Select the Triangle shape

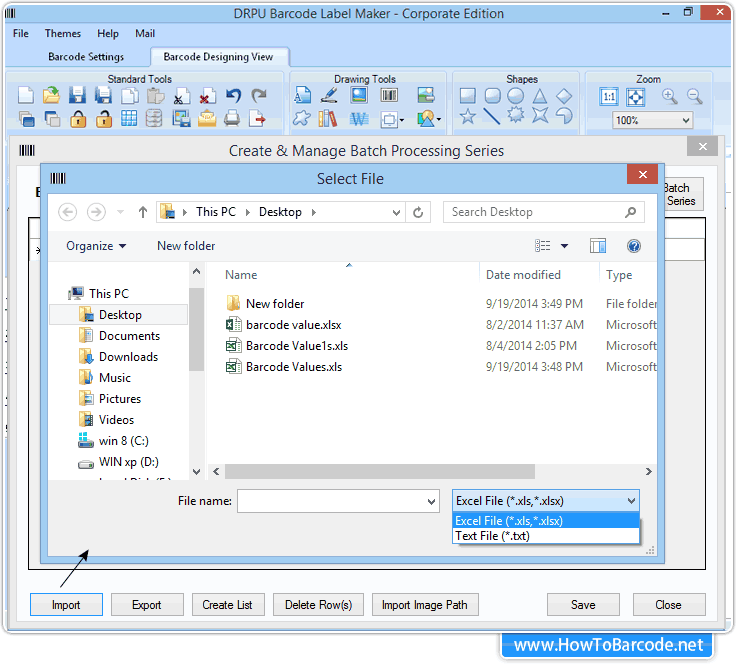pyautogui.click(x=540, y=96)
